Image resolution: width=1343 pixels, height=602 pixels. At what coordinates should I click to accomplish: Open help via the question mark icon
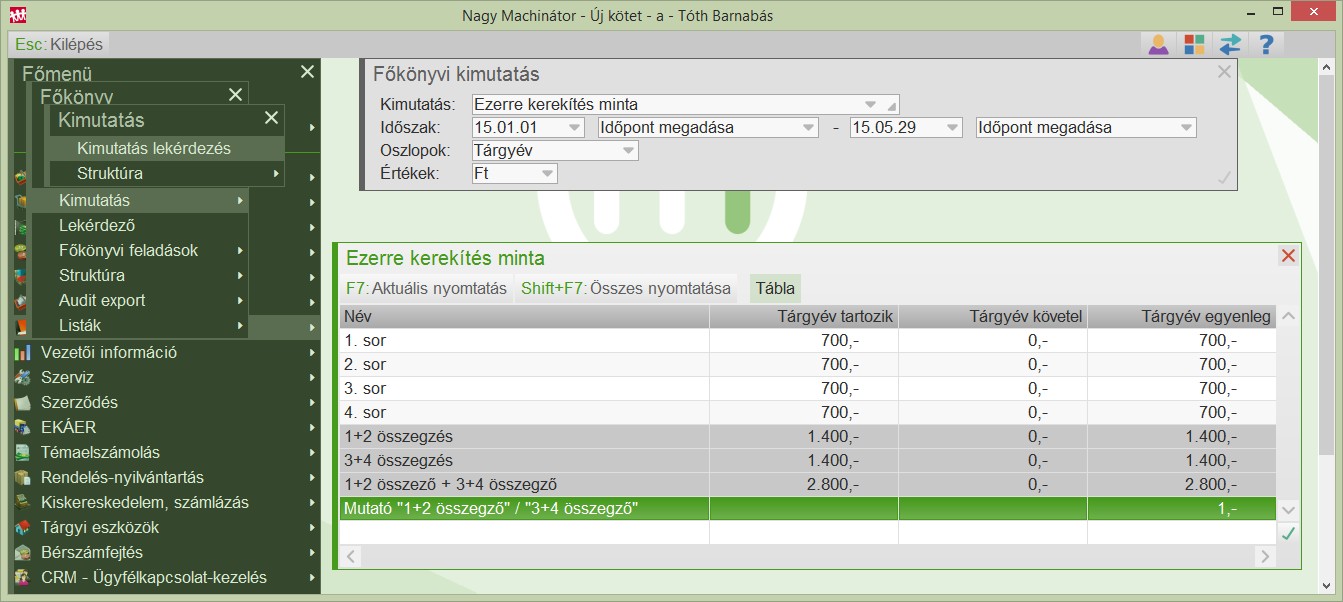[x=1266, y=45]
